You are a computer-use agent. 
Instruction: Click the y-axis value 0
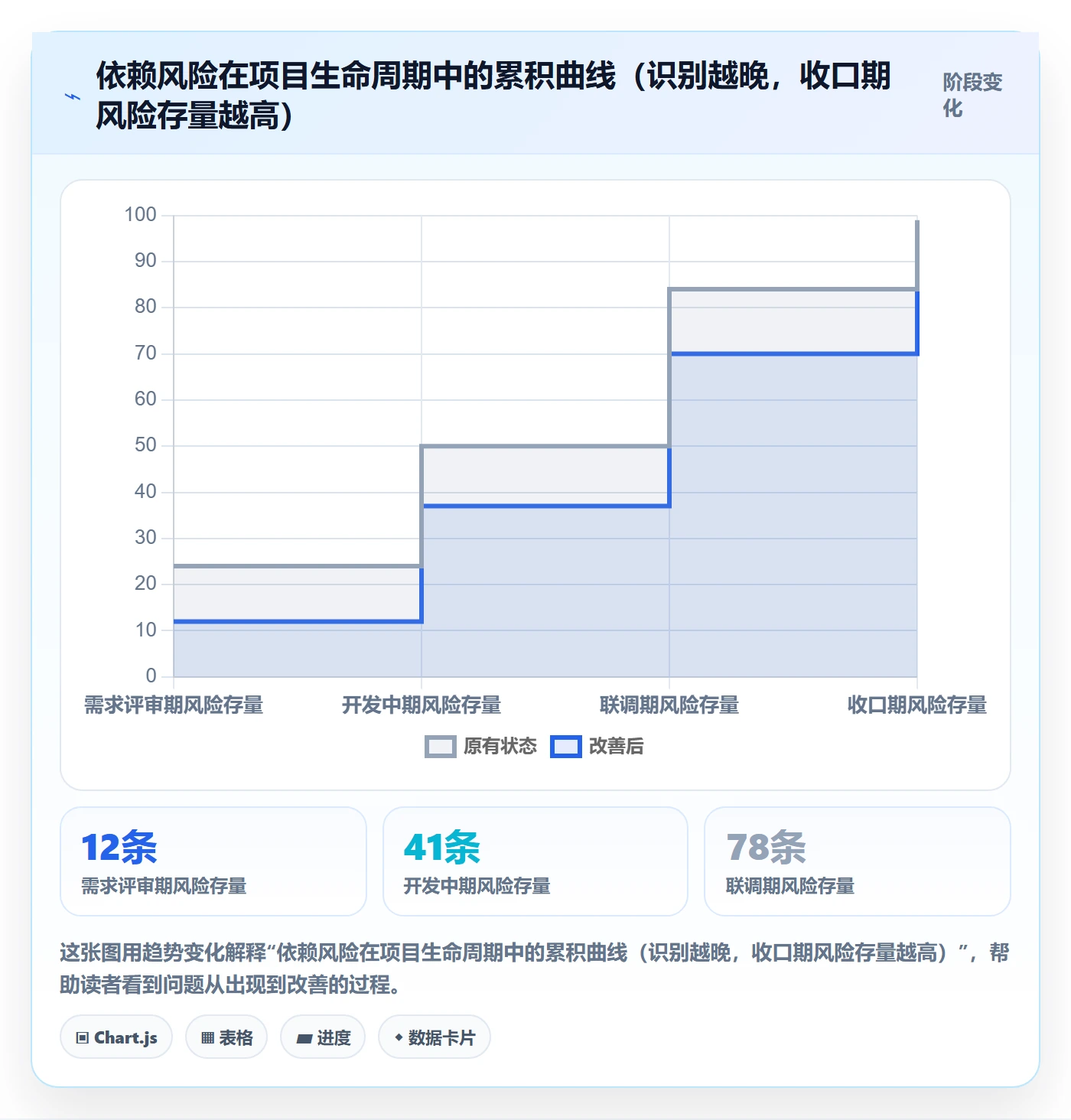point(151,676)
